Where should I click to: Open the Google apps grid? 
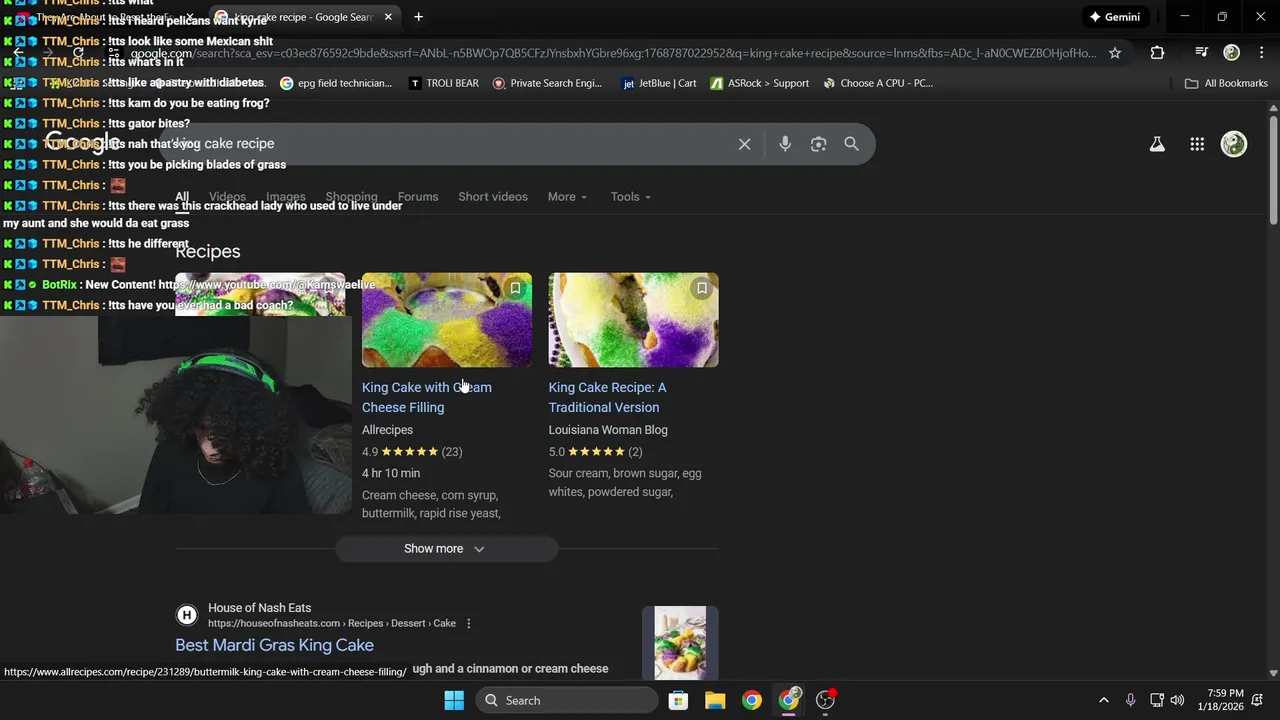point(1197,144)
